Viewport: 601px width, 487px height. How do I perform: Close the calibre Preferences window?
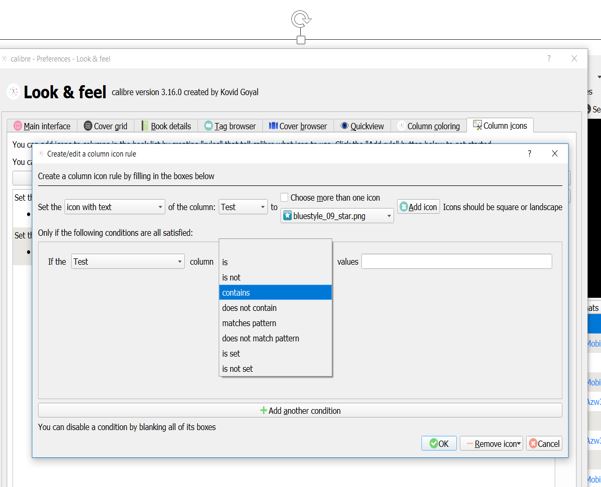coord(574,59)
